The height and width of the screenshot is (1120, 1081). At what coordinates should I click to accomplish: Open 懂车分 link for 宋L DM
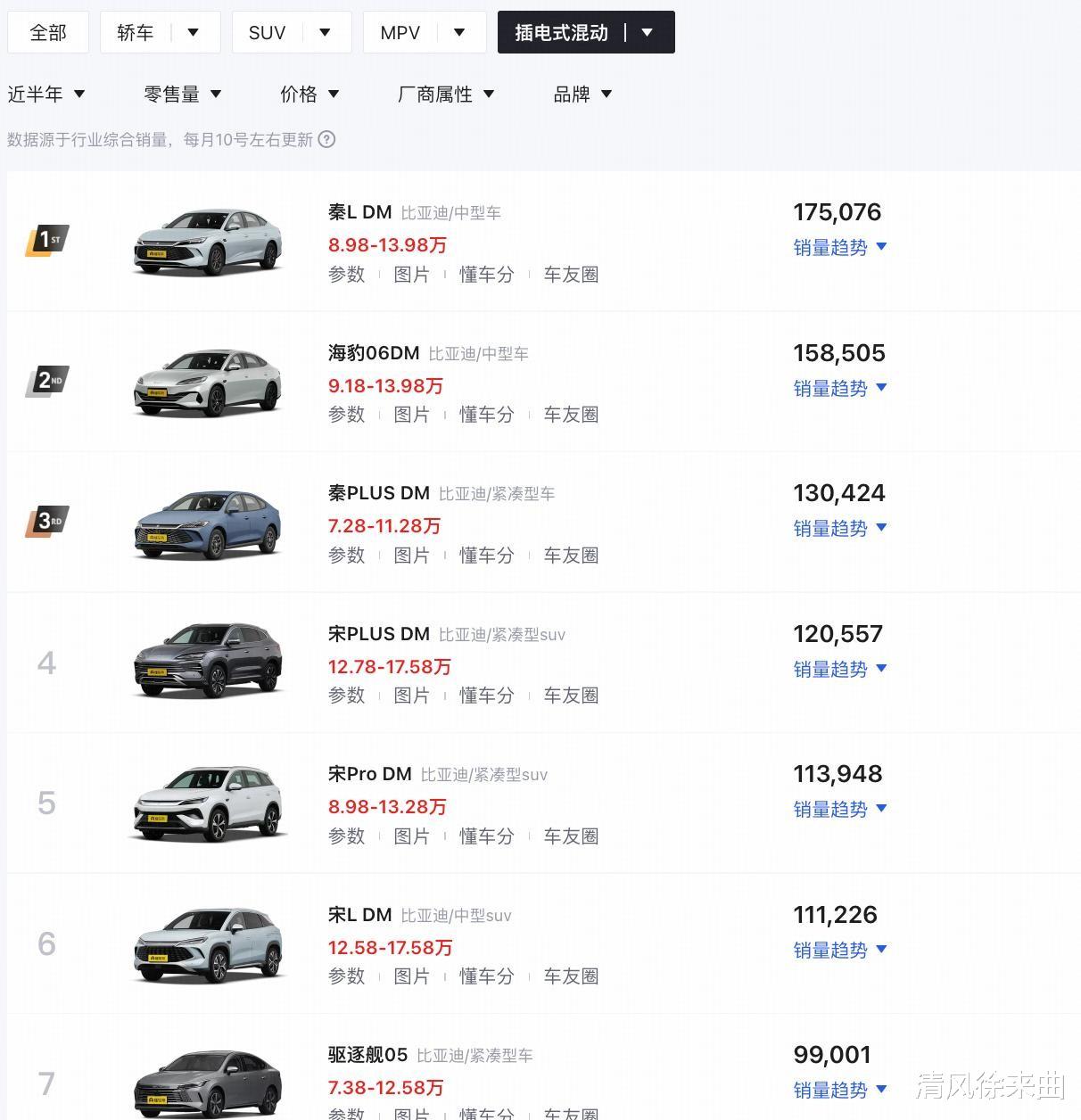[486, 976]
